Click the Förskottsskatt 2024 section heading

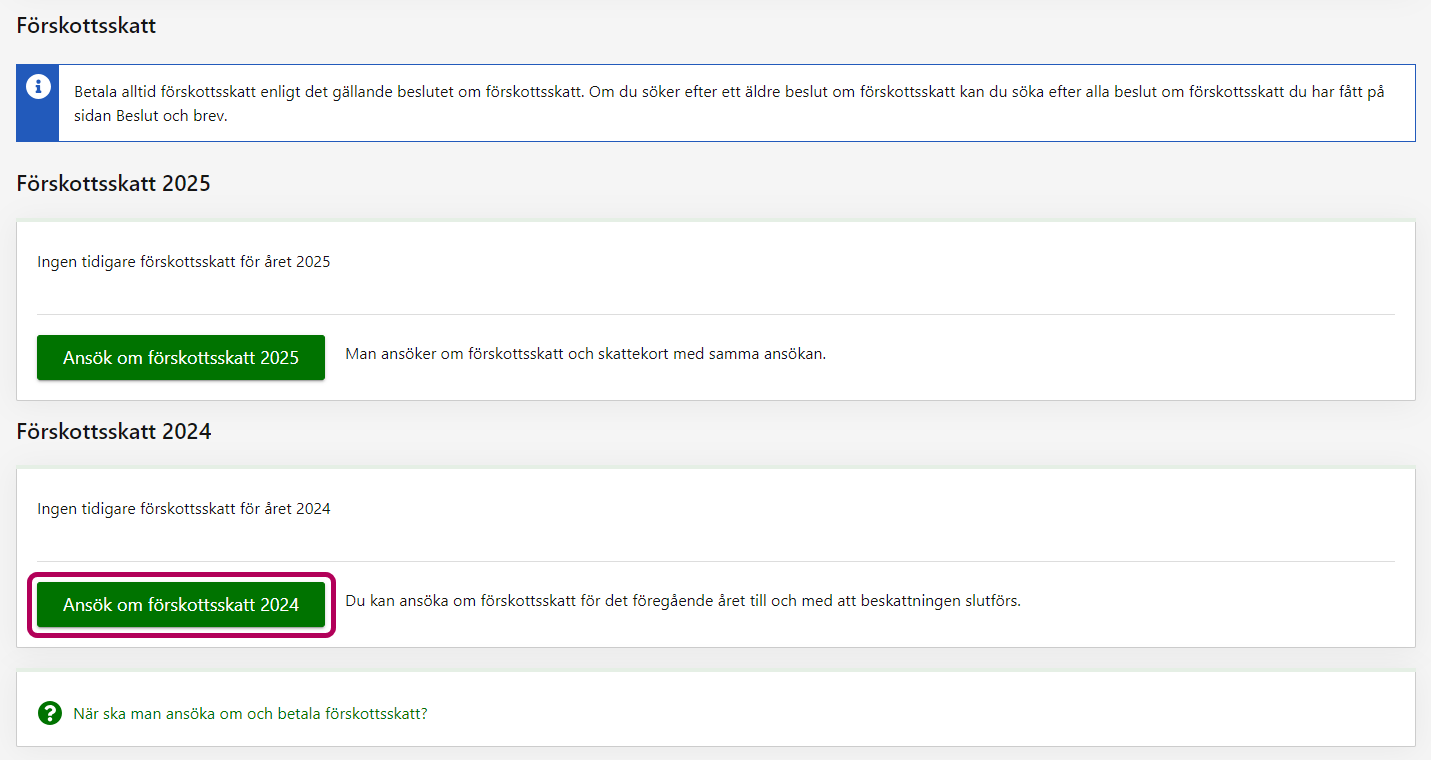[x=113, y=431]
